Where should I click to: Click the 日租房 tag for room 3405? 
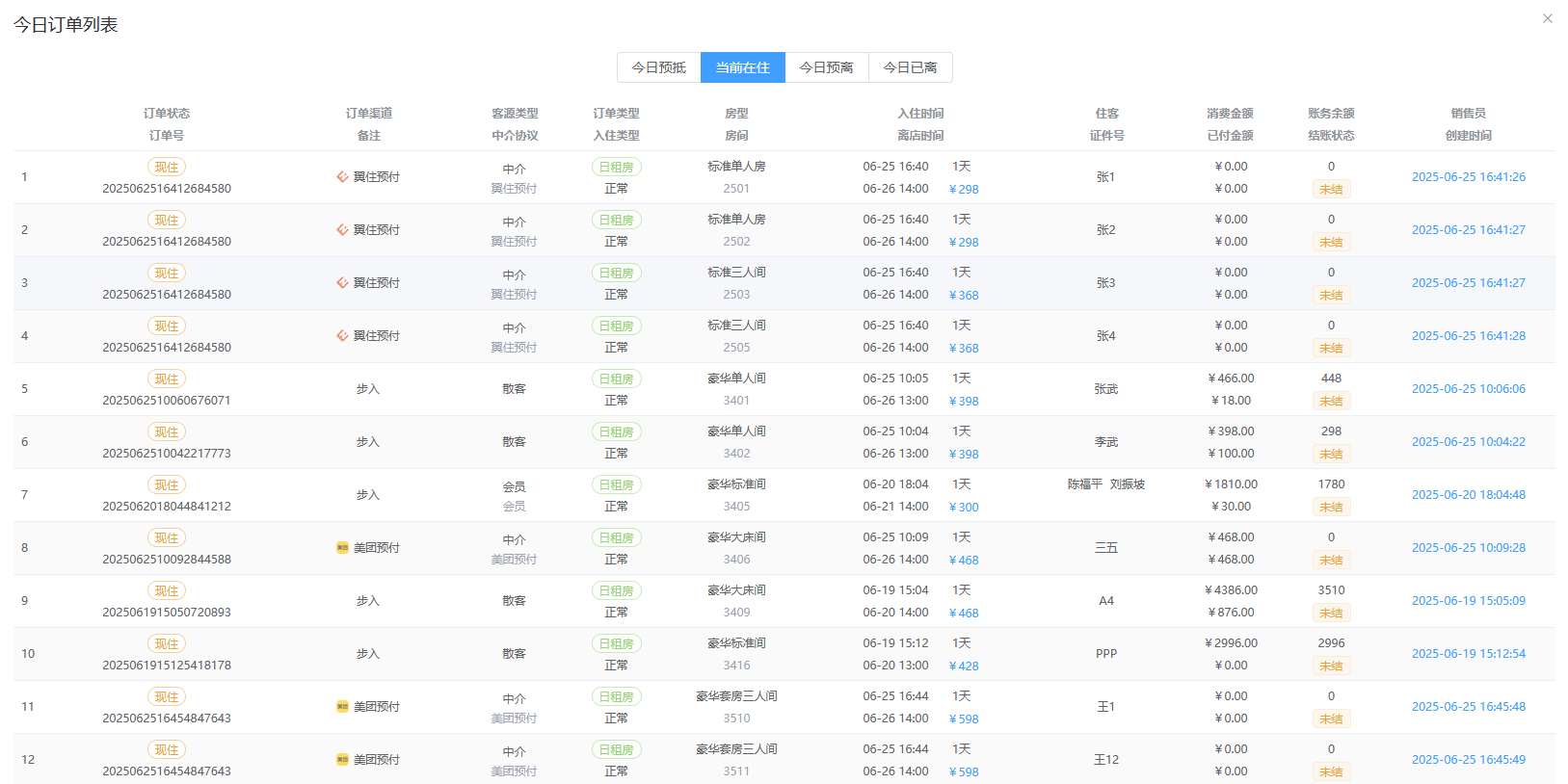[x=617, y=485]
